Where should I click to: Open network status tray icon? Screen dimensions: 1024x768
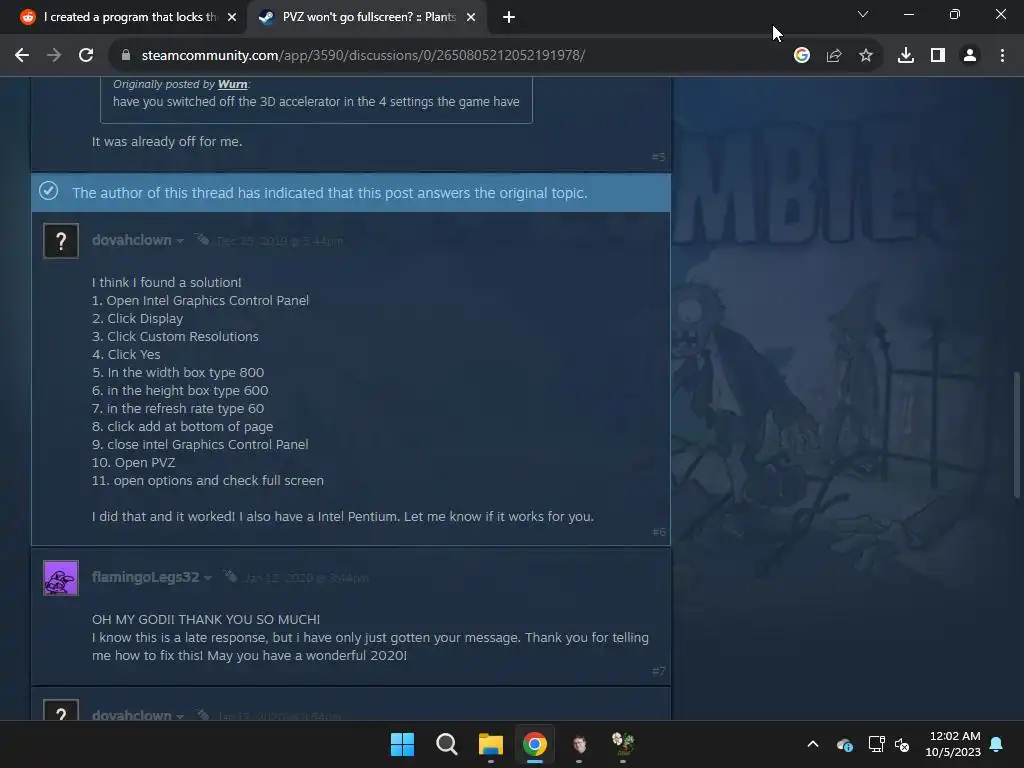click(876, 744)
